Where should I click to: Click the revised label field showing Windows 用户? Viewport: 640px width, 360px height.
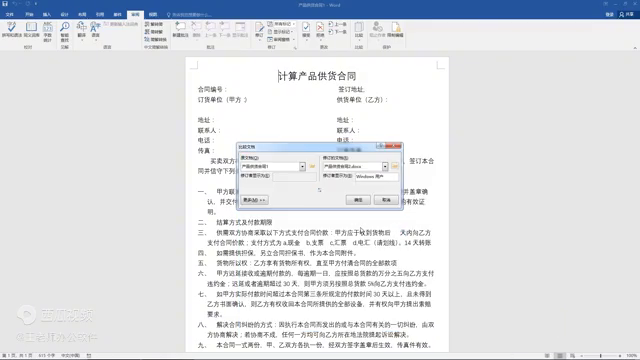[376, 177]
